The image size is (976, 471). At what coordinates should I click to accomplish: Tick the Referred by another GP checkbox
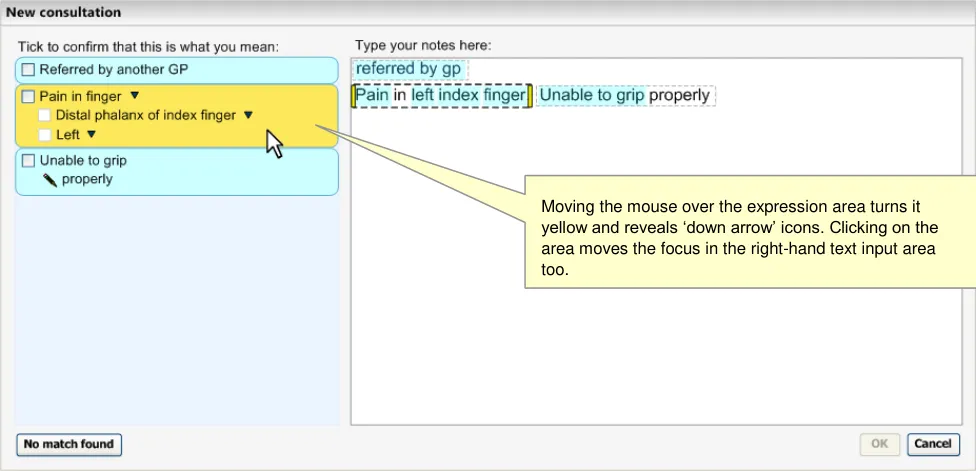tap(28, 70)
